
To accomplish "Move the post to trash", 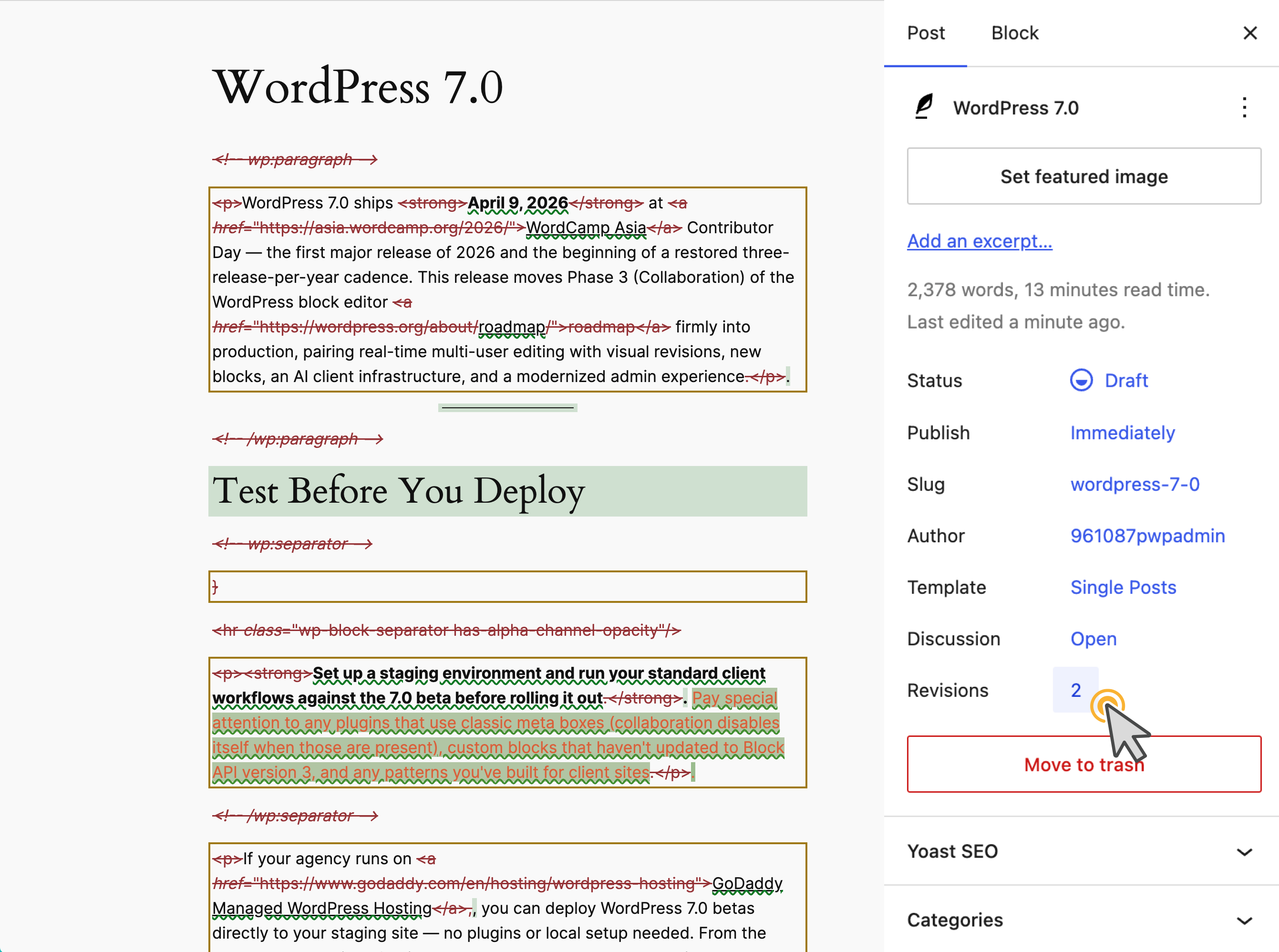I will (x=1083, y=764).
